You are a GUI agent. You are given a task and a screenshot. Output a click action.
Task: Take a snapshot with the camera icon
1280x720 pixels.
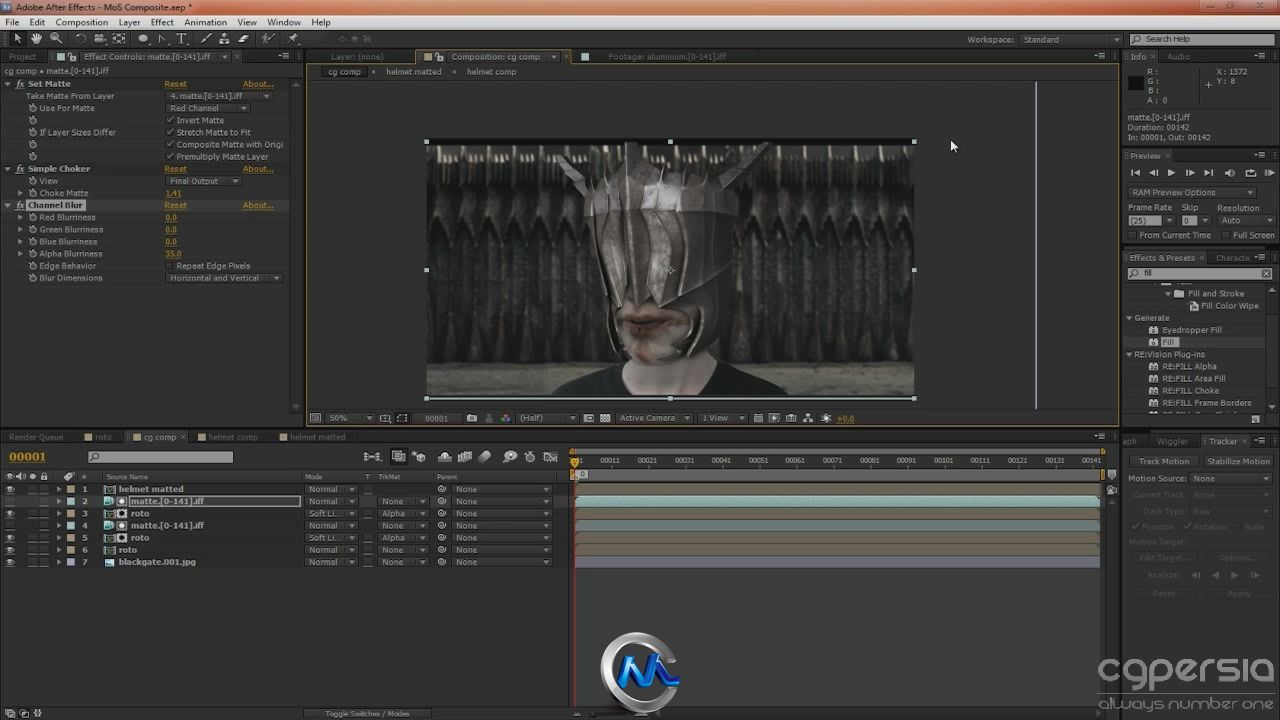pos(472,418)
